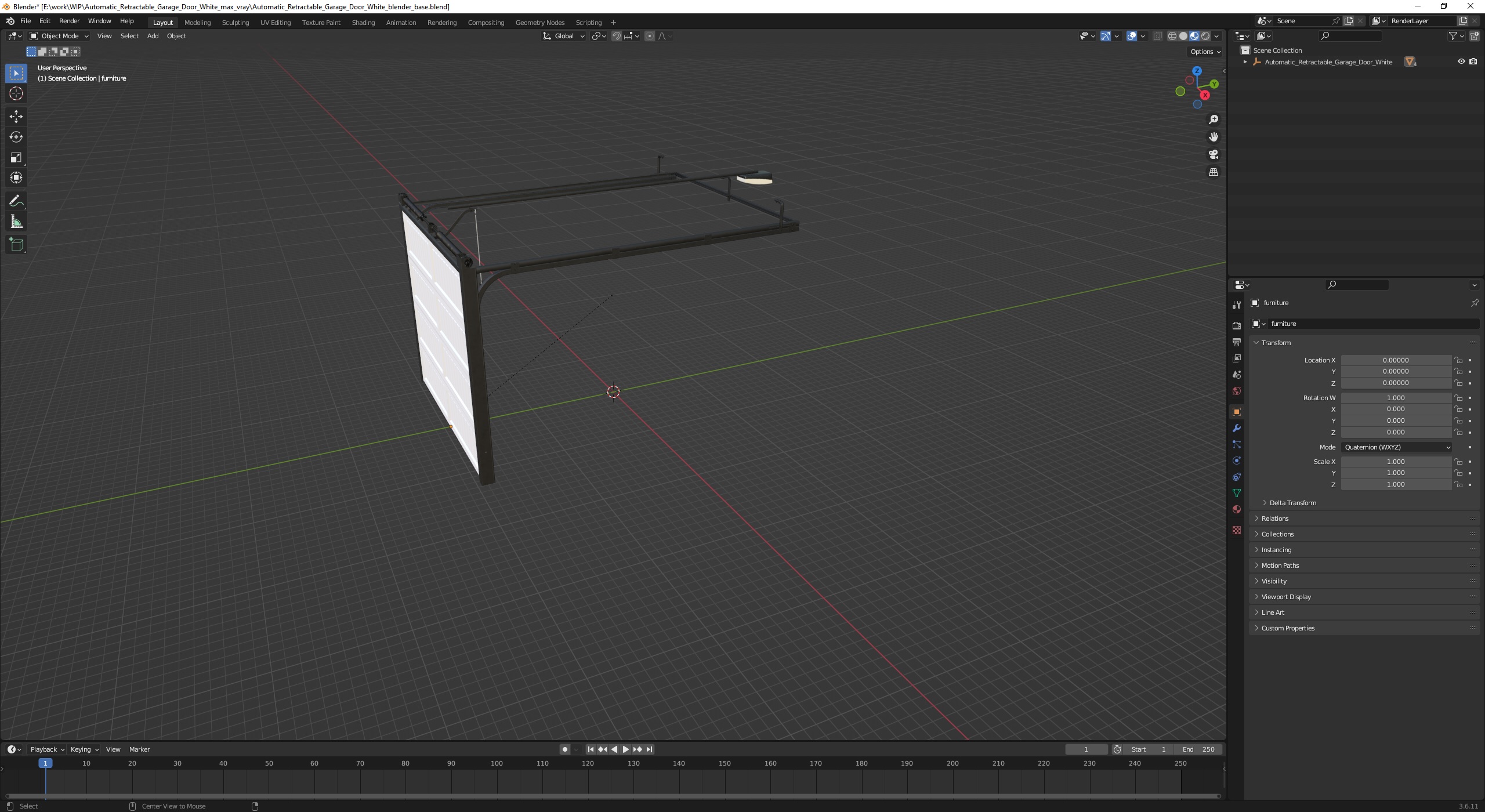Click the Measure tool icon in toolbar

(x=15, y=221)
